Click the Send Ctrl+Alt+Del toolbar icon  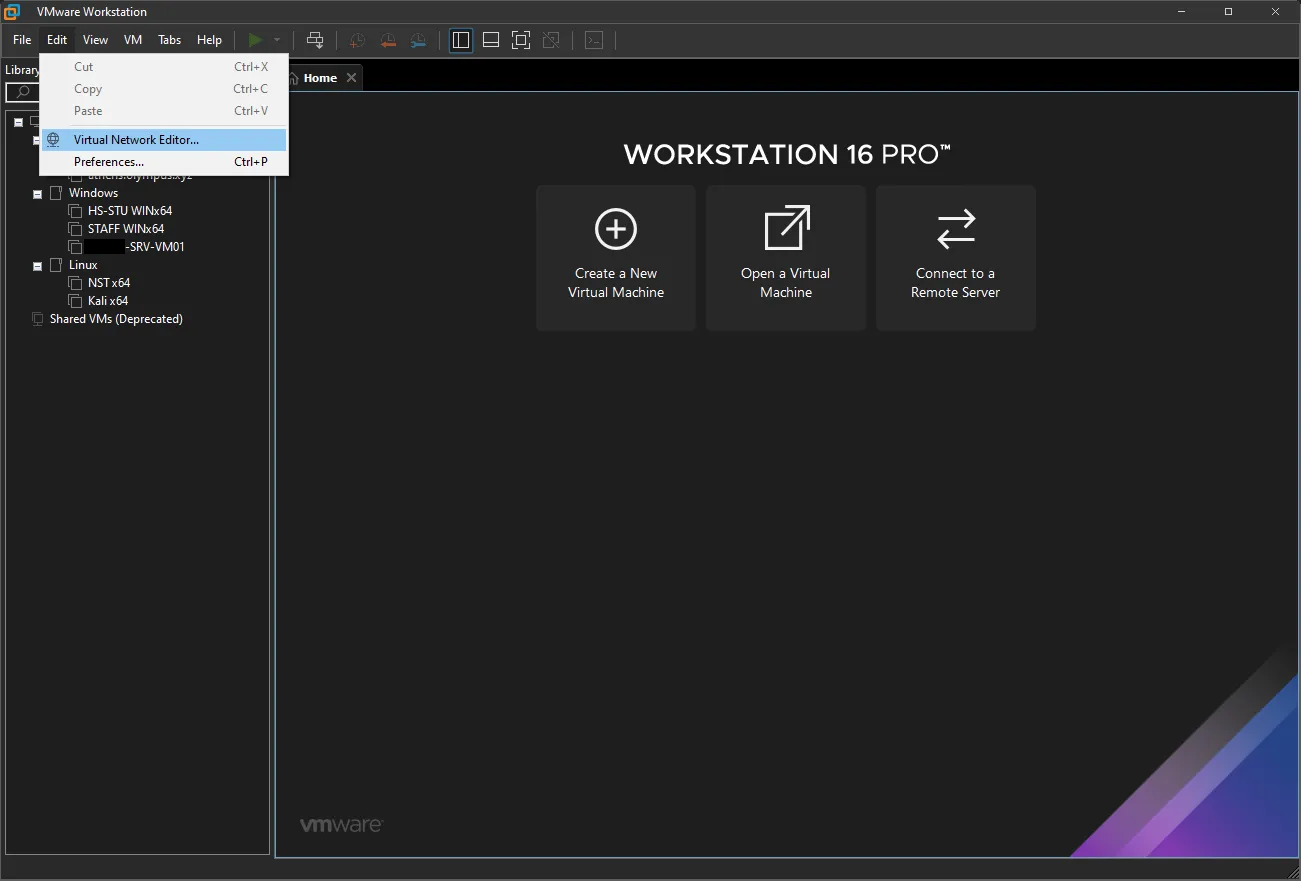pyautogui.click(x=315, y=40)
